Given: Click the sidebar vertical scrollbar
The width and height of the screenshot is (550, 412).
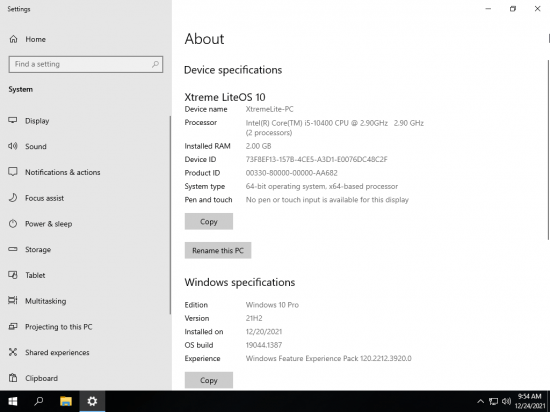Looking at the screenshot, I should (170, 215).
